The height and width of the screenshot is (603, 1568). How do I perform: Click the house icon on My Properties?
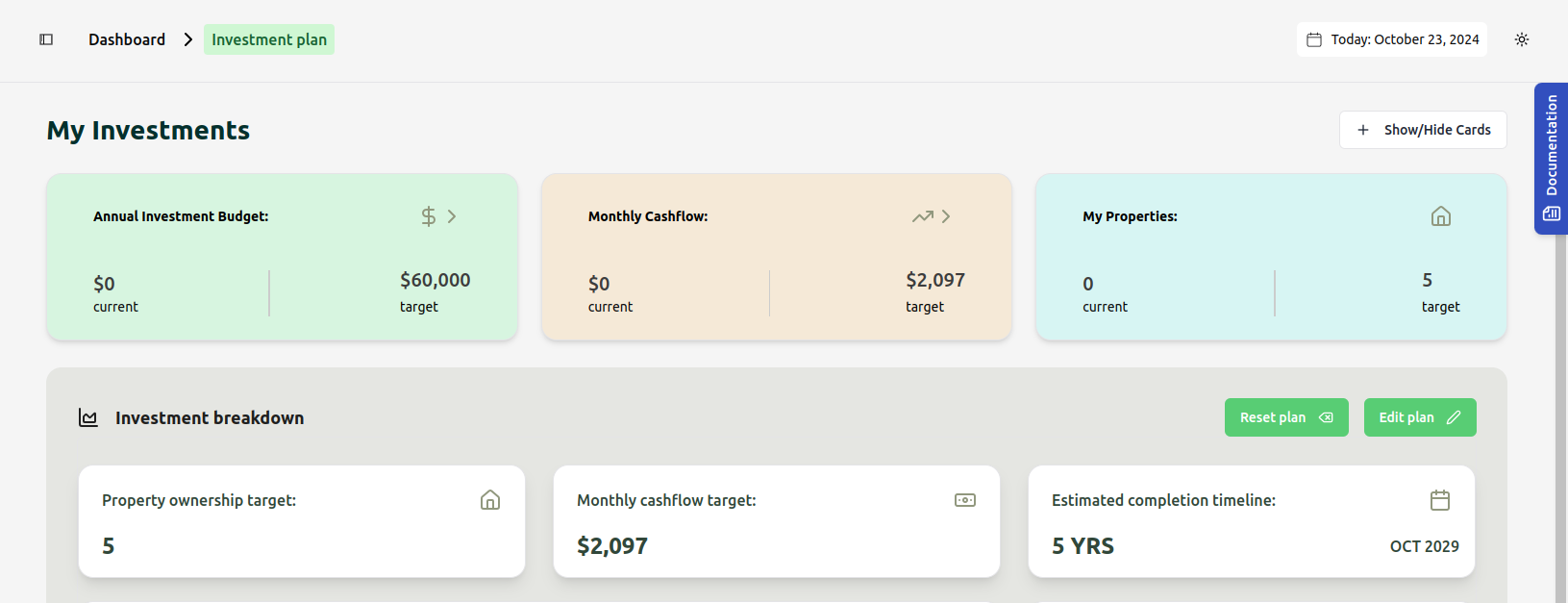point(1440,216)
